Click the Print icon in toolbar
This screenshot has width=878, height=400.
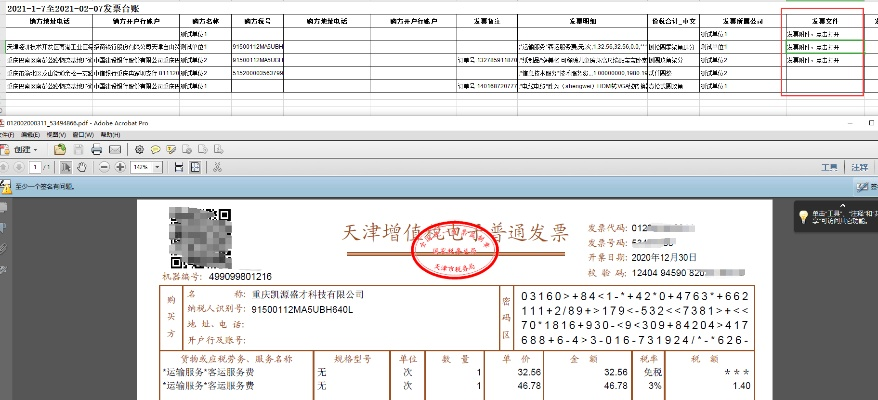96,149
